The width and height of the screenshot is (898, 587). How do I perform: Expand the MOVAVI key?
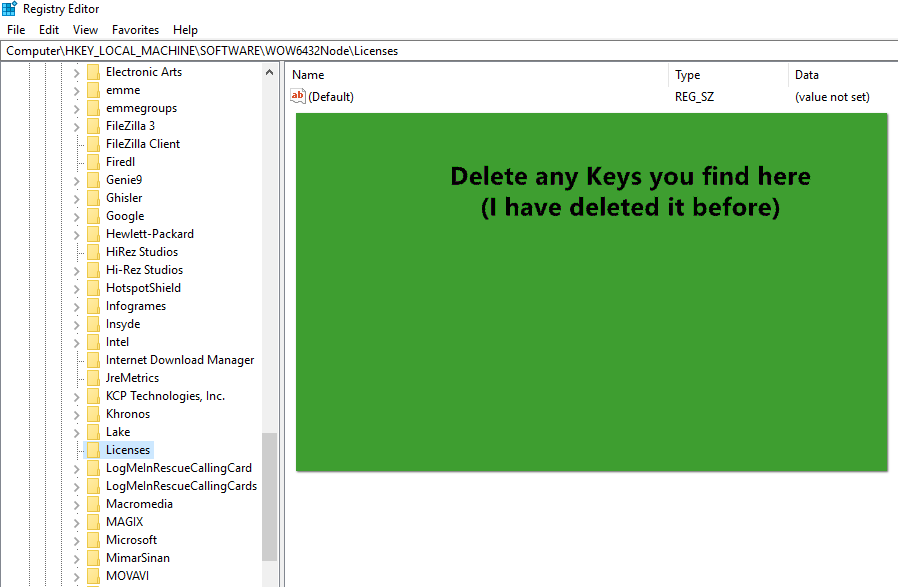77,577
